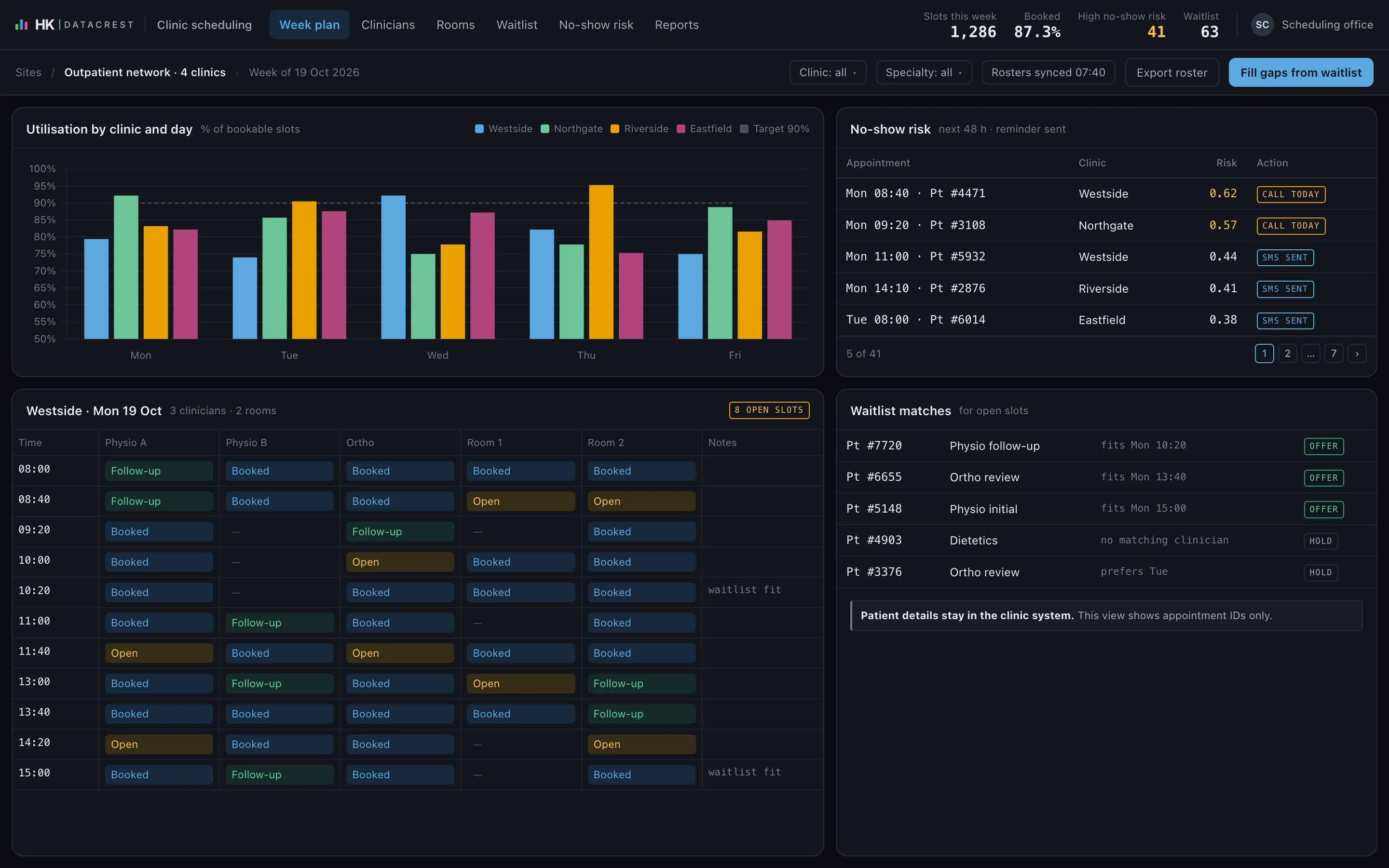Click OFFER for Pt #6655
The image size is (1389, 868).
[1323, 477]
